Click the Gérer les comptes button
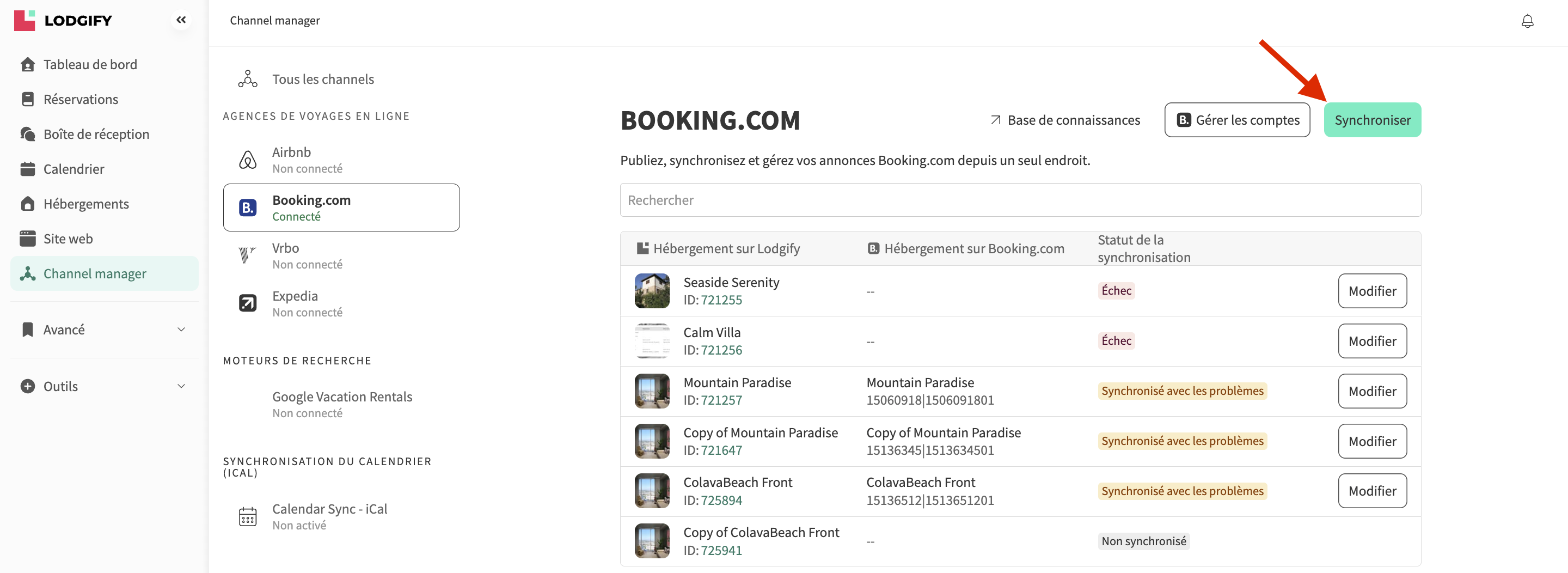 pos(1236,120)
